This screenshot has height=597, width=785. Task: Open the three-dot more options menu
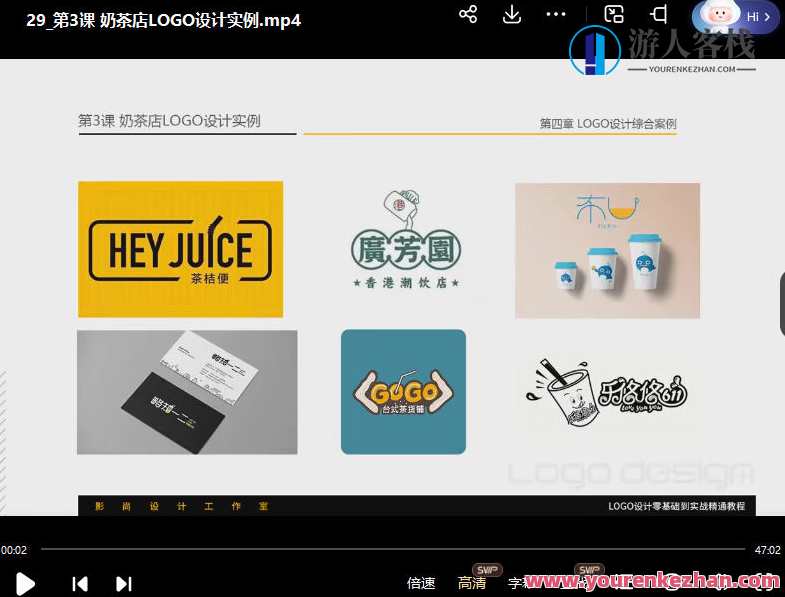[556, 14]
